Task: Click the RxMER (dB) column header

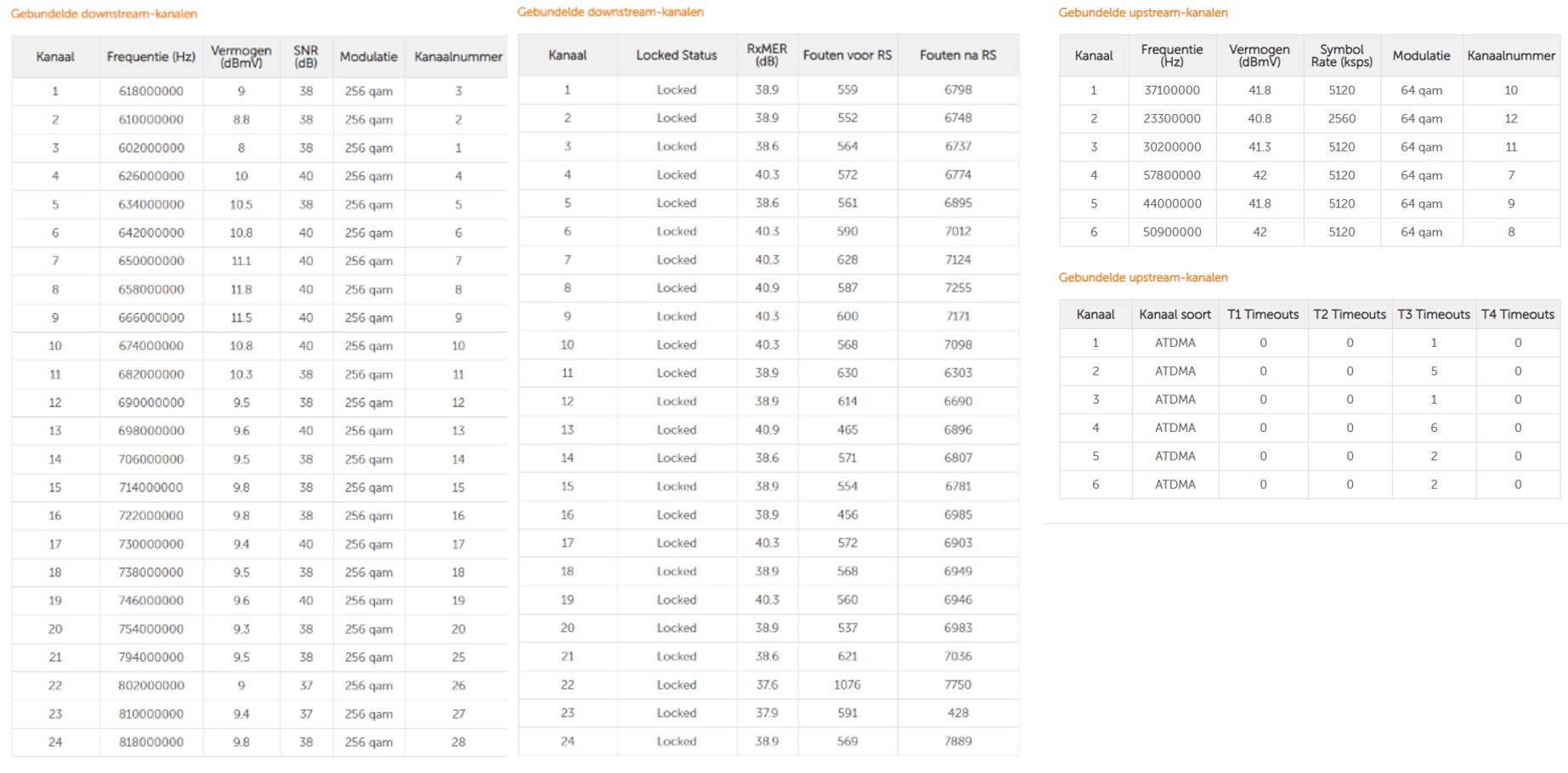Action: pyautogui.click(x=767, y=55)
